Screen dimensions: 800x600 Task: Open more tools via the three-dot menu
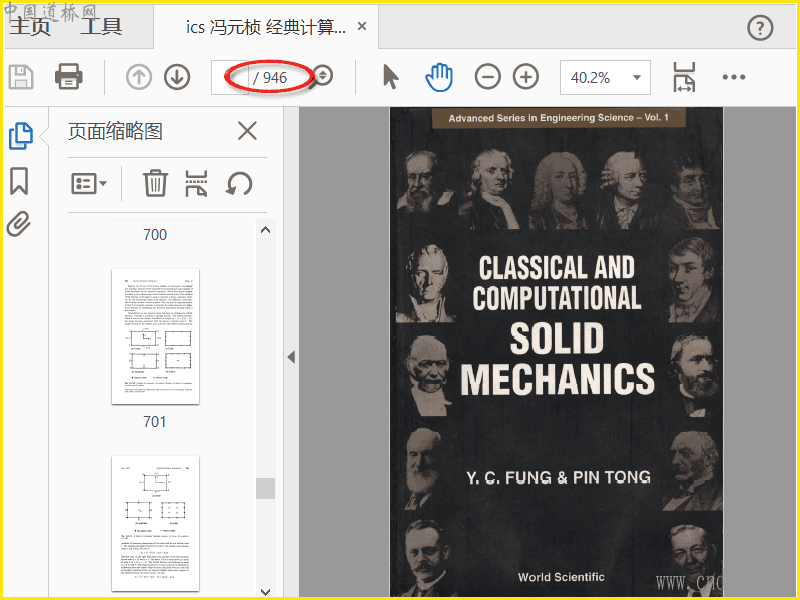734,77
